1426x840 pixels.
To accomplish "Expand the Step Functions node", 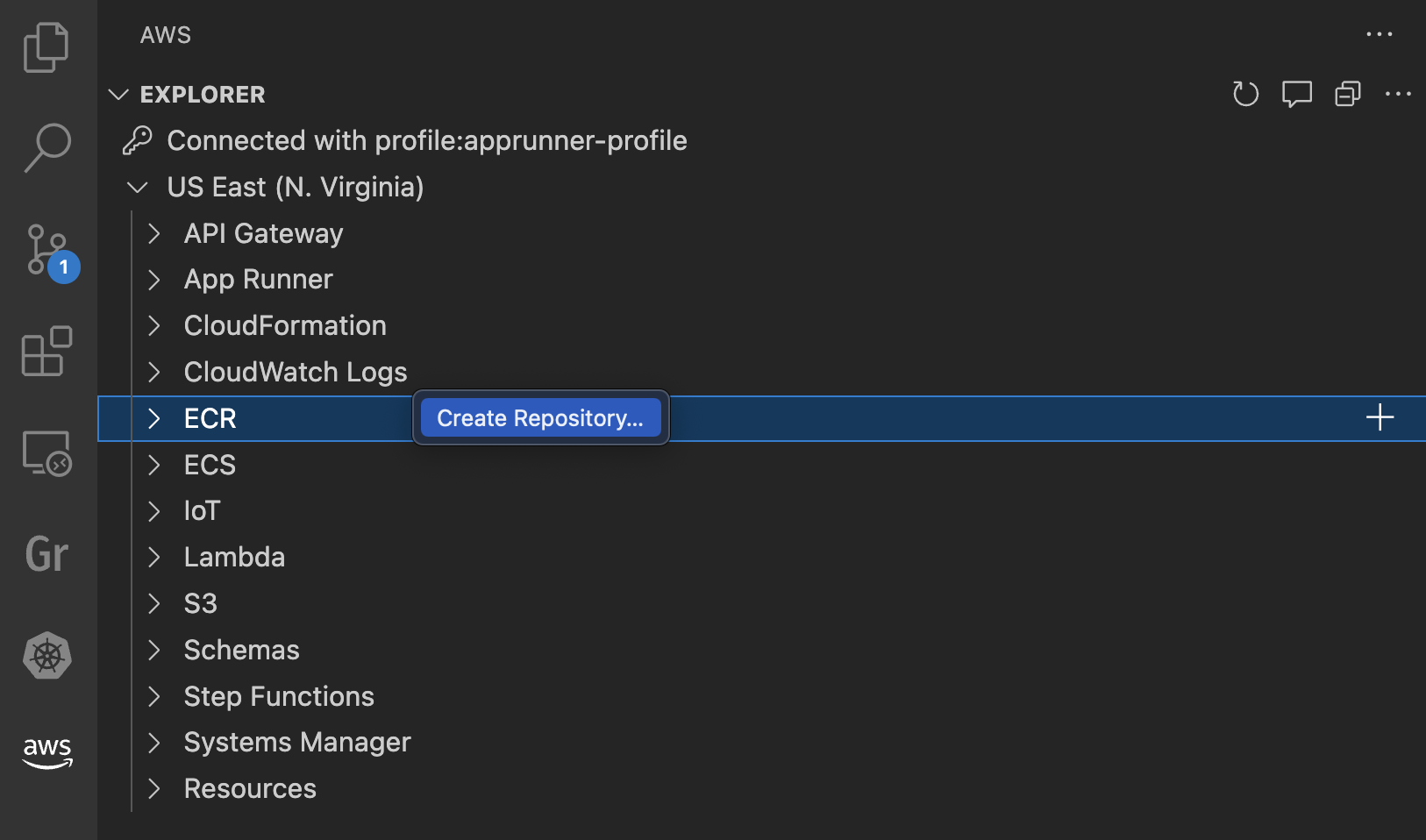I will click(x=154, y=696).
